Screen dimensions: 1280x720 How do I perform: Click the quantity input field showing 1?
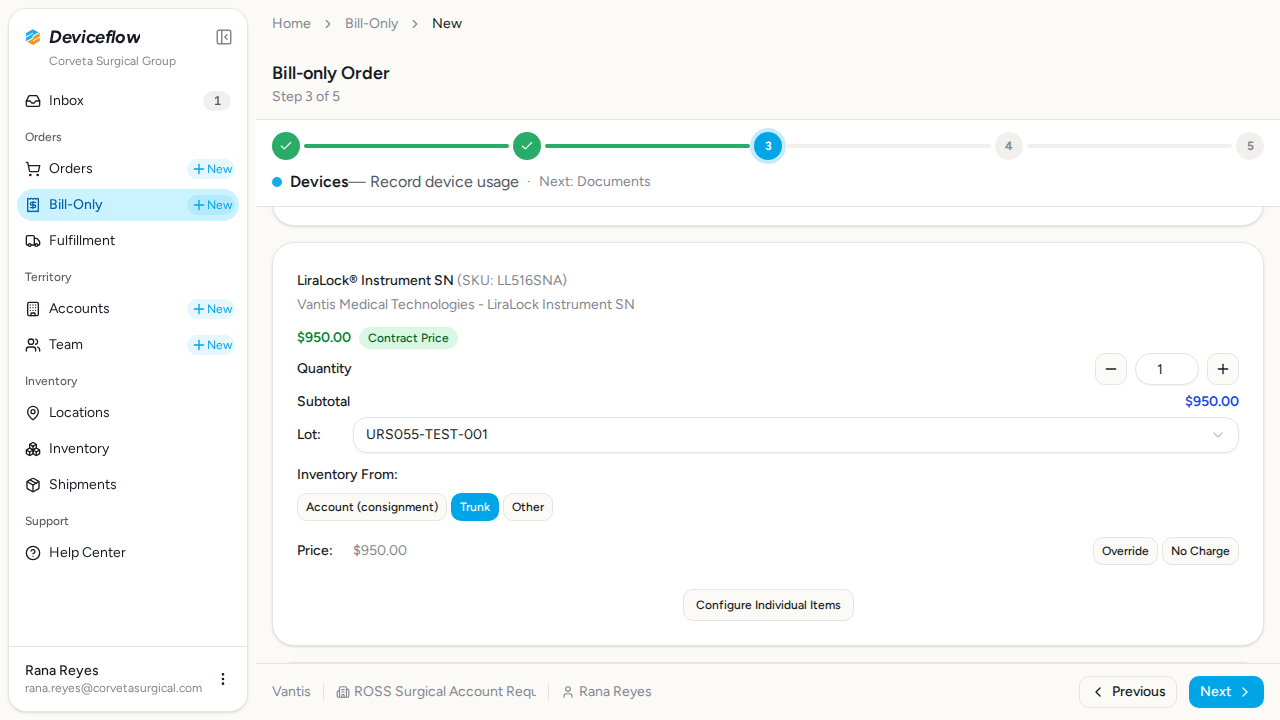[x=1167, y=369]
